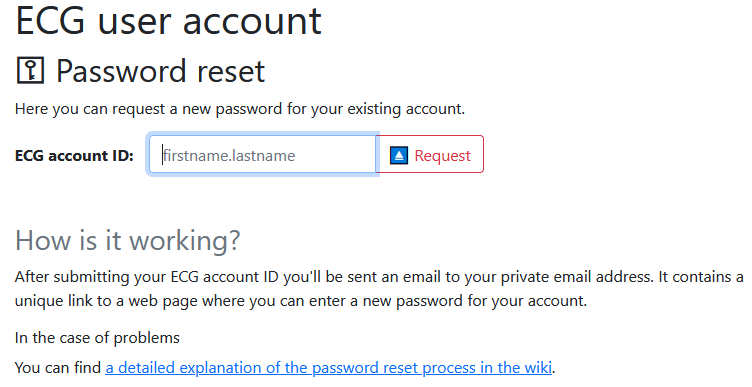This screenshot has height=387, width=752.
Task: Click the 'You can find' text before the link
Action: [x=58, y=367]
